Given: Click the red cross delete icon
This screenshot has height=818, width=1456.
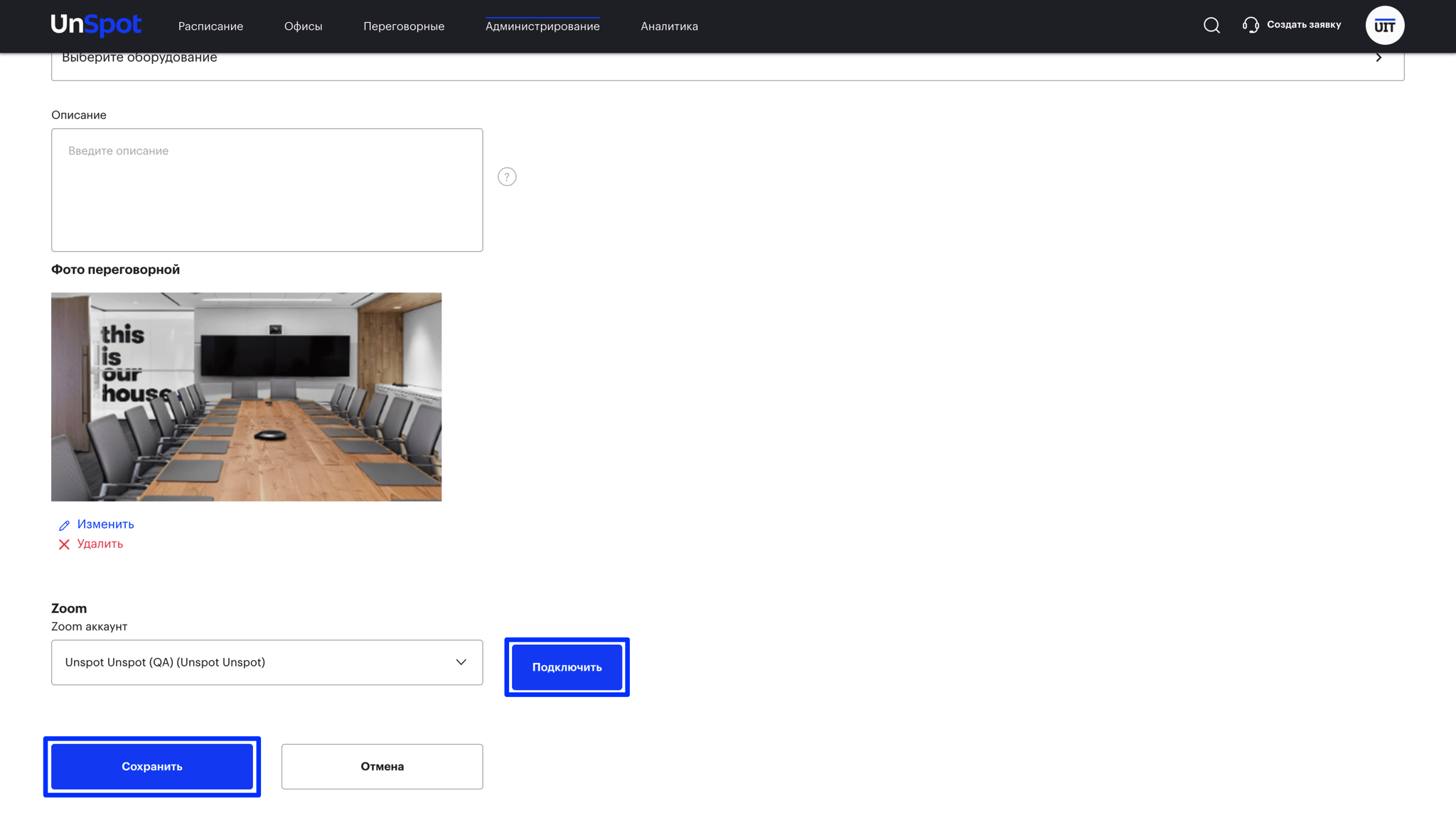Looking at the screenshot, I should (x=64, y=544).
